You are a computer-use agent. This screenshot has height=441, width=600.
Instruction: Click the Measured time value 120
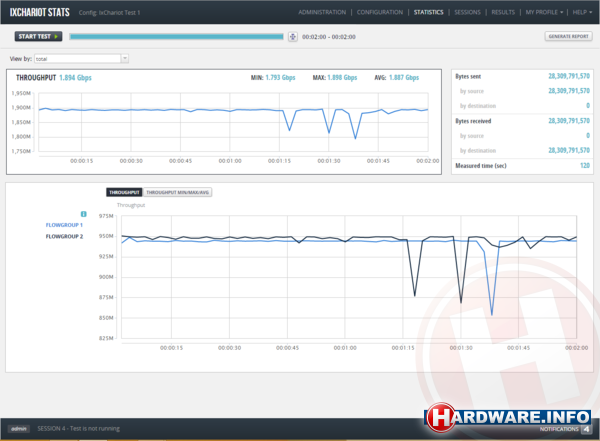[585, 165]
